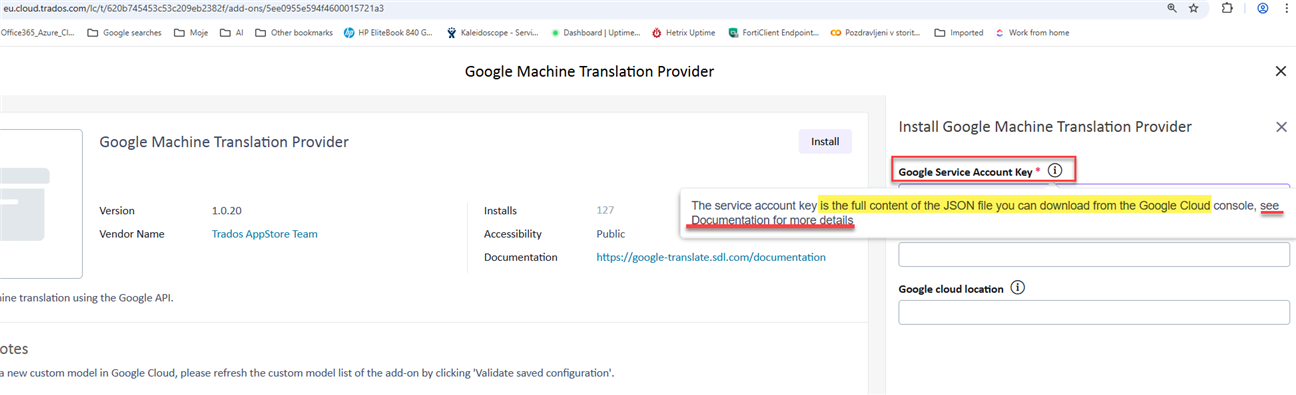Screen dimensions: 1296x395
Task: Open the browser extensions puzzle icon
Action: click(1228, 8)
